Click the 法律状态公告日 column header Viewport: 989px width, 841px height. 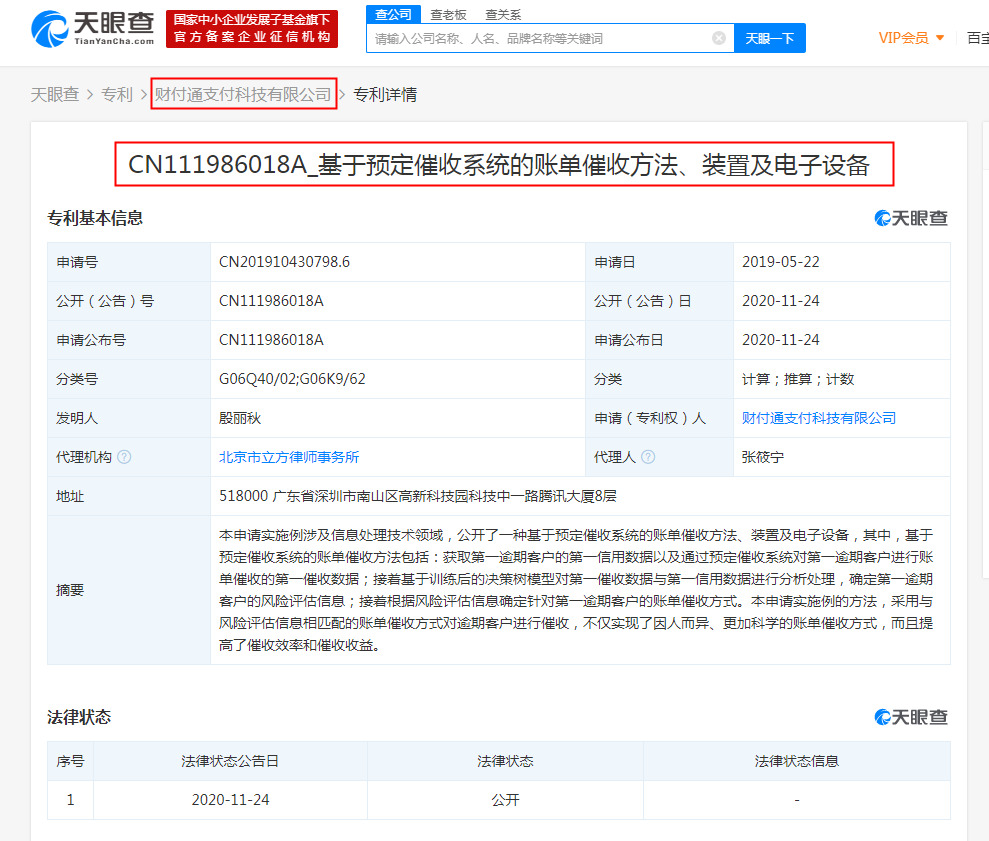click(x=230, y=761)
